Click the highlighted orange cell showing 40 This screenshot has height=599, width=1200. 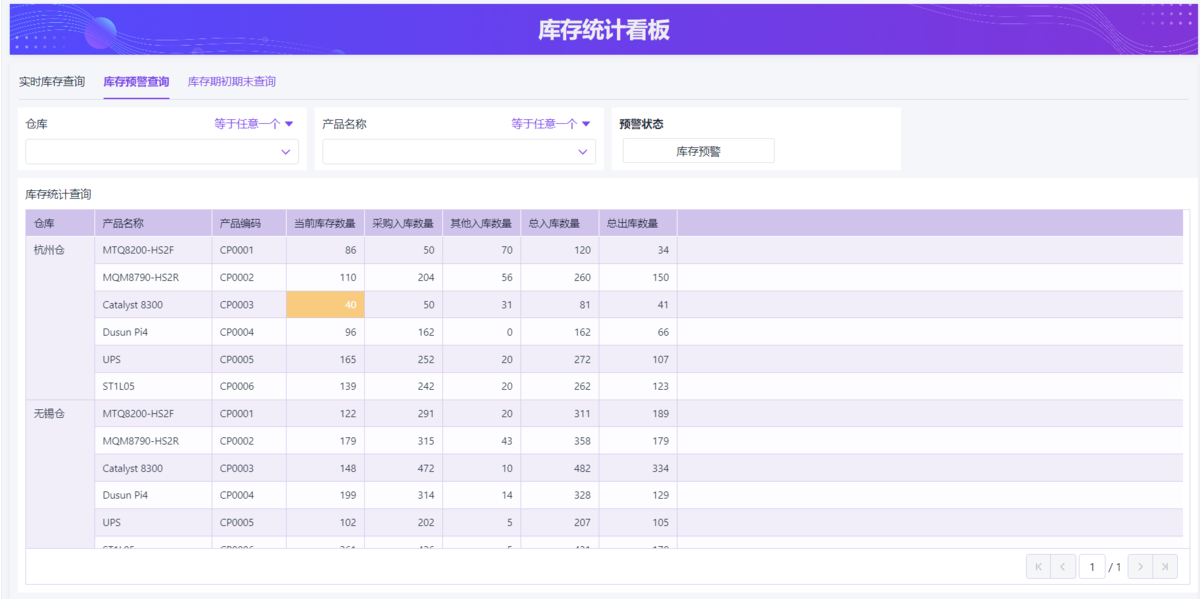325,305
